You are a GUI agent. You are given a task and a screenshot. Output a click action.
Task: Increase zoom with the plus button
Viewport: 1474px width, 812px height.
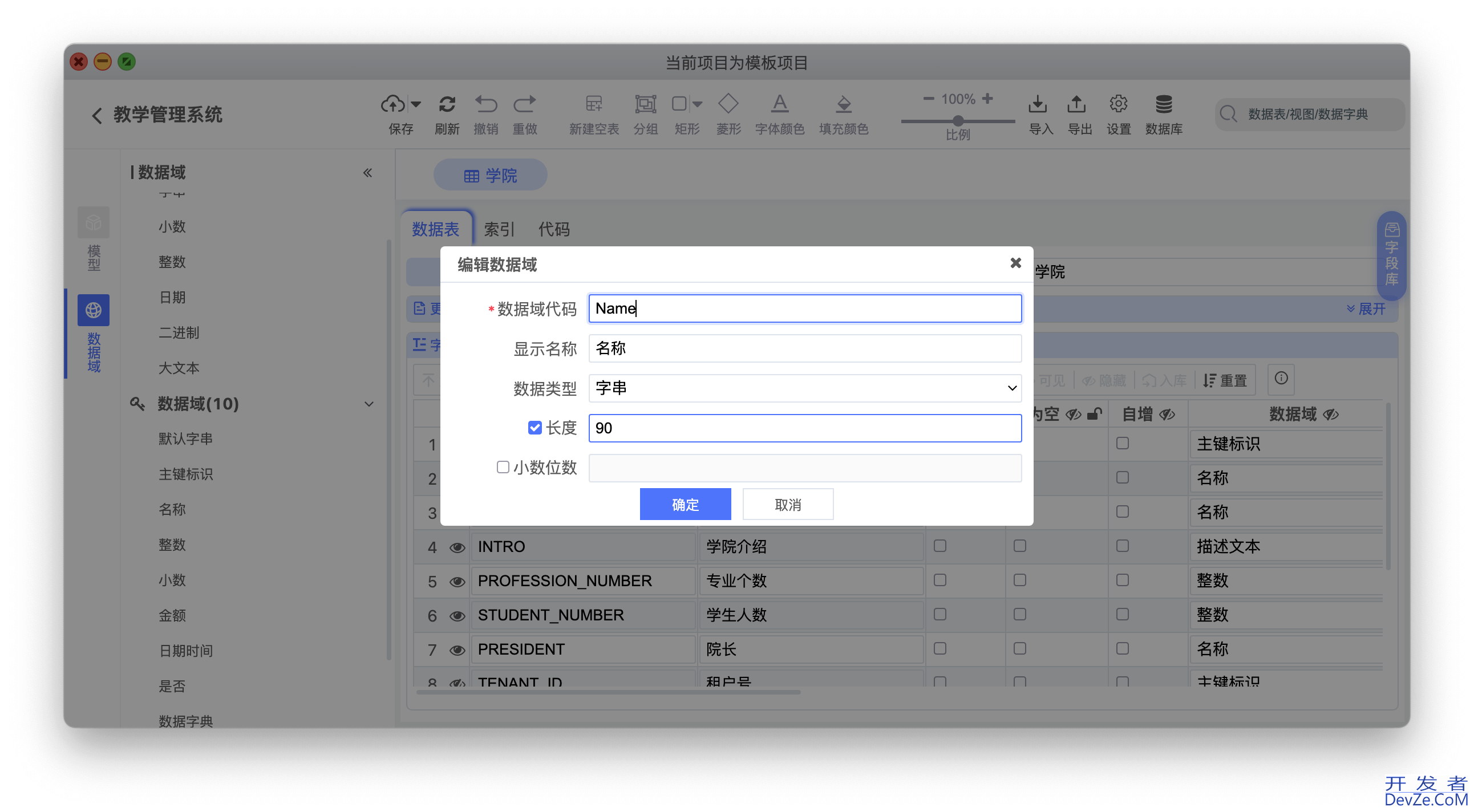click(987, 99)
